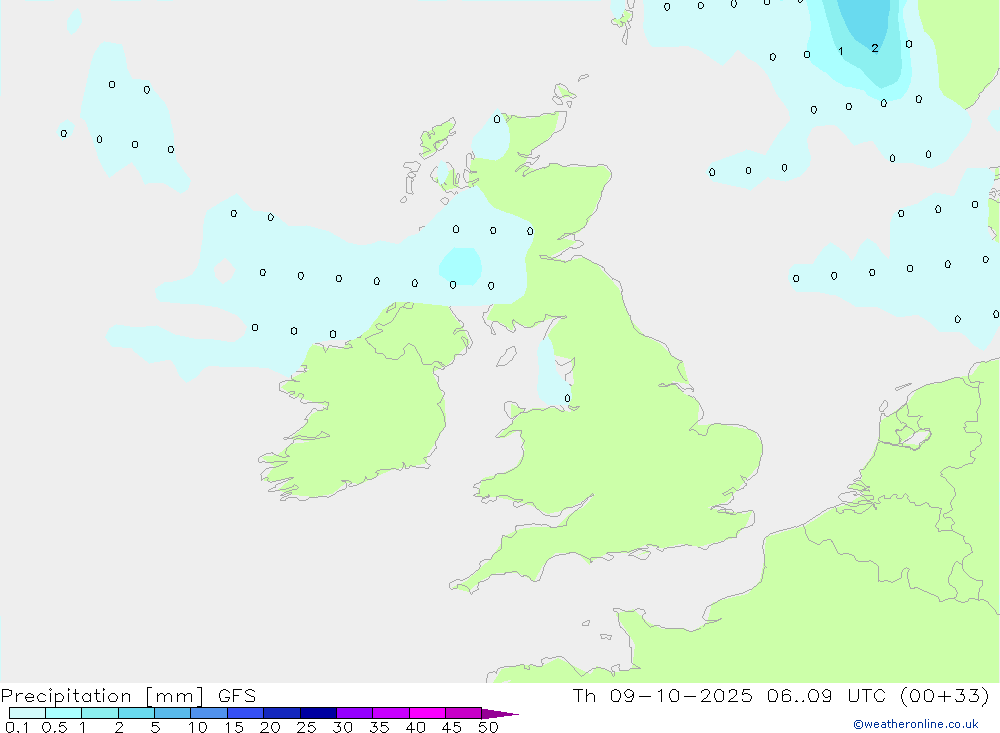Click the 2–5 mm legend color swatch
1000x733 pixels.
(136, 713)
